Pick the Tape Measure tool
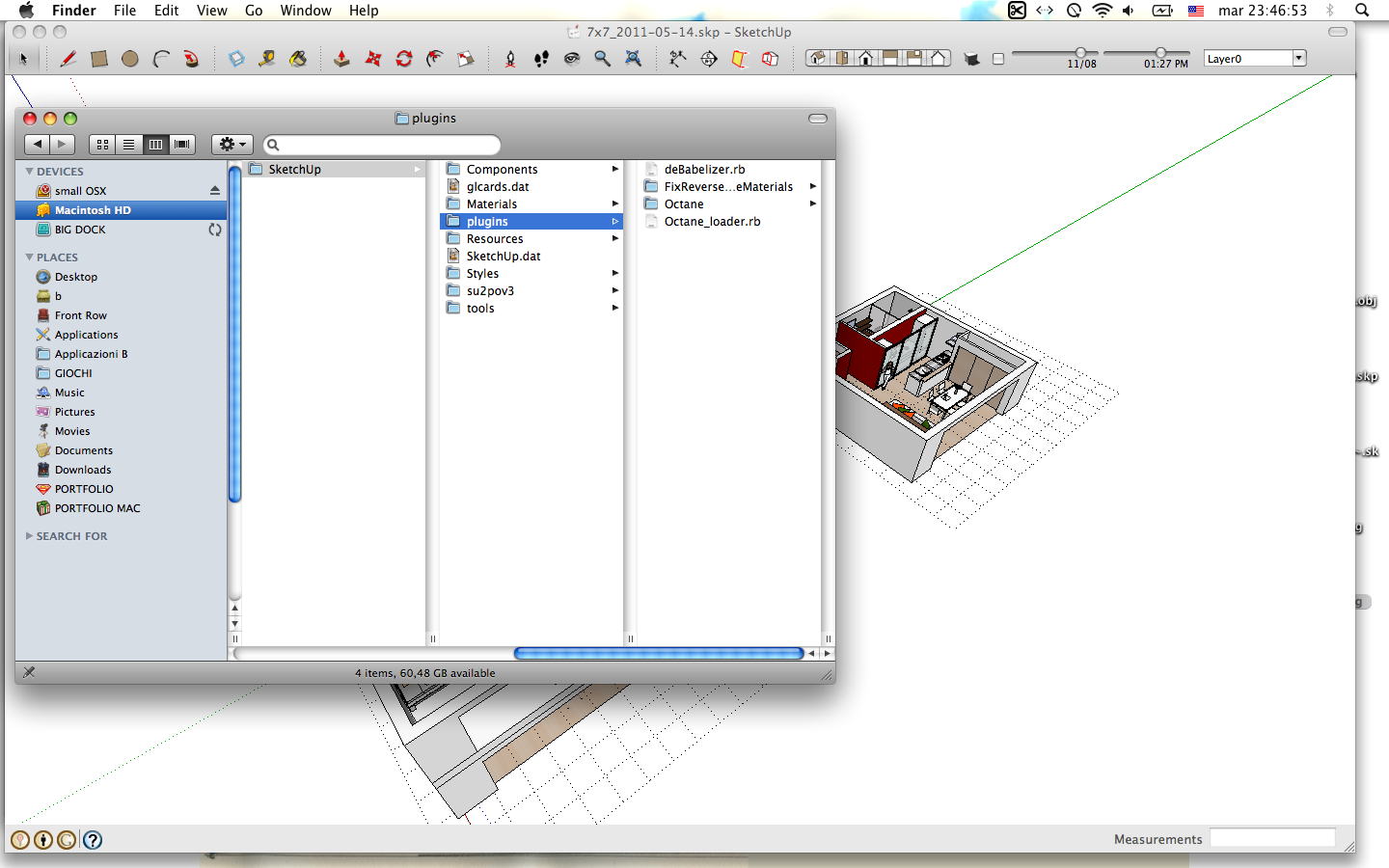 (267, 59)
